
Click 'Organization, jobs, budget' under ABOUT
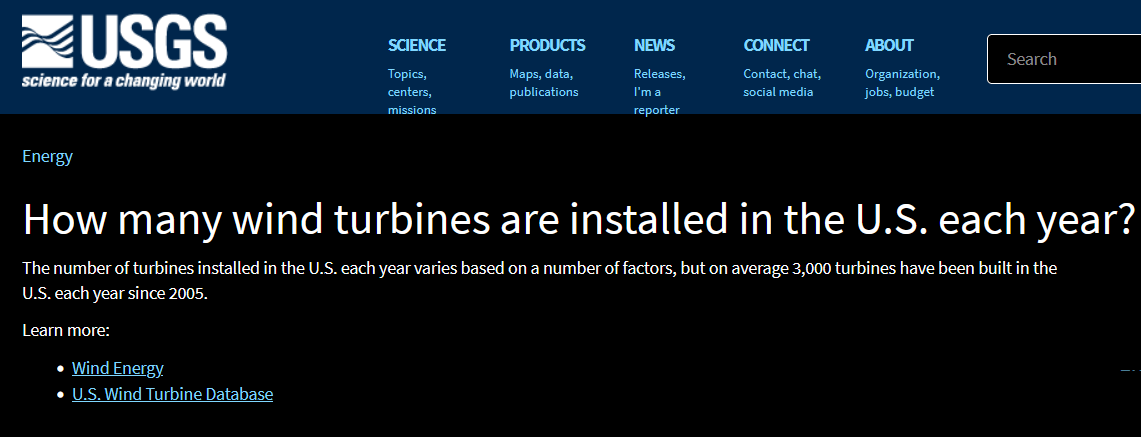902,83
